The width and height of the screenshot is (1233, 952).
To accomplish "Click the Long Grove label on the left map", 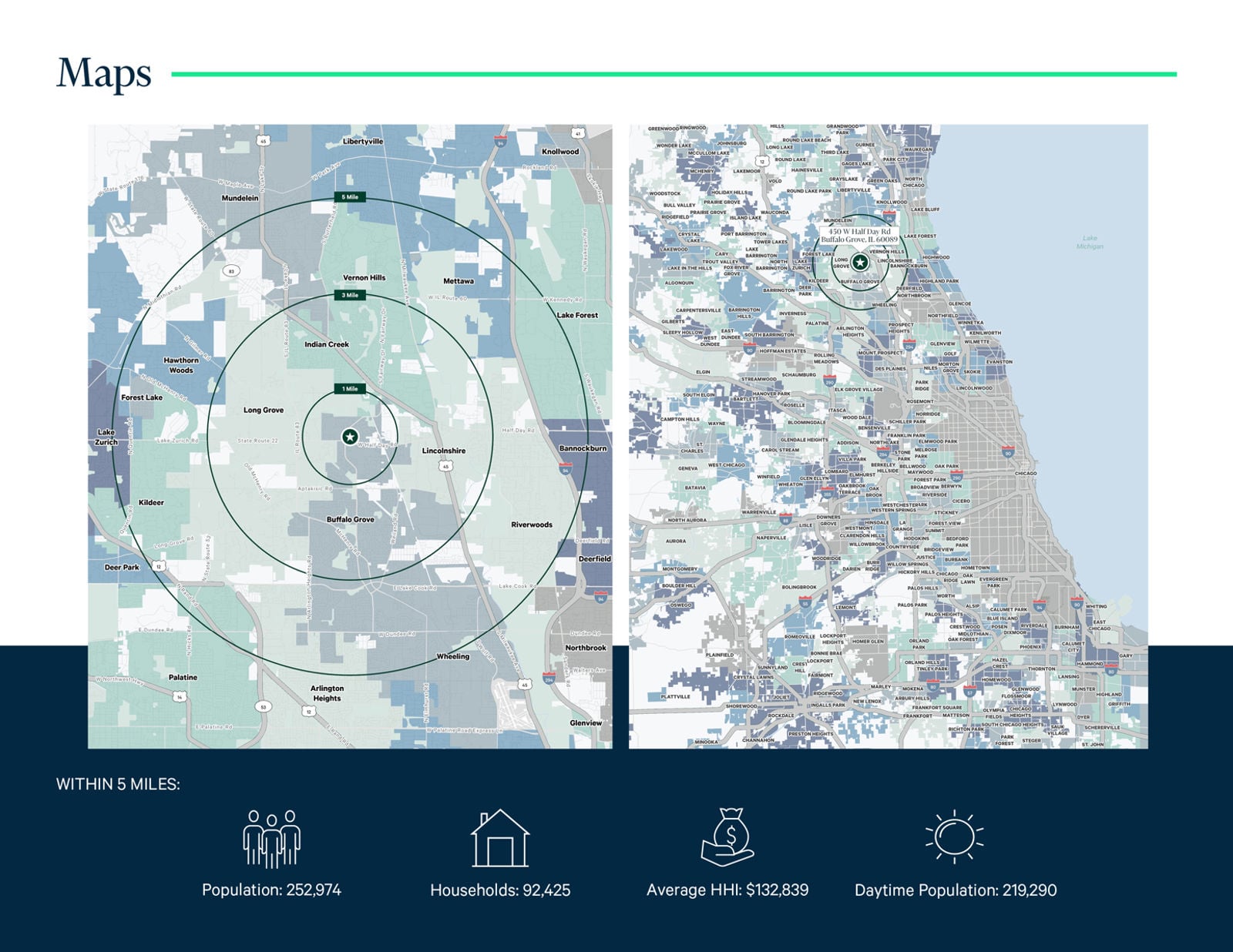I will click(x=264, y=410).
